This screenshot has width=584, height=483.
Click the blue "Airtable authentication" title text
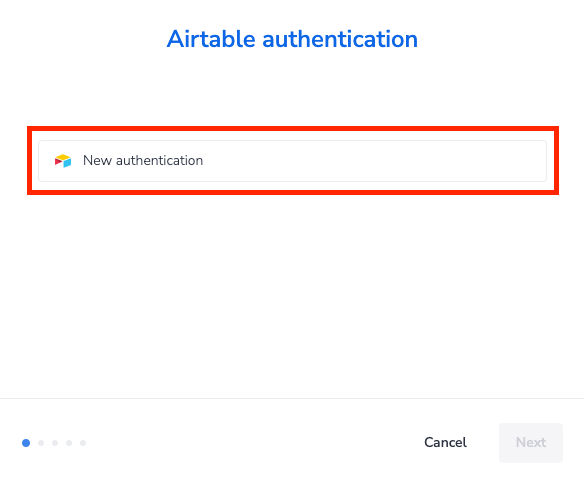292,39
